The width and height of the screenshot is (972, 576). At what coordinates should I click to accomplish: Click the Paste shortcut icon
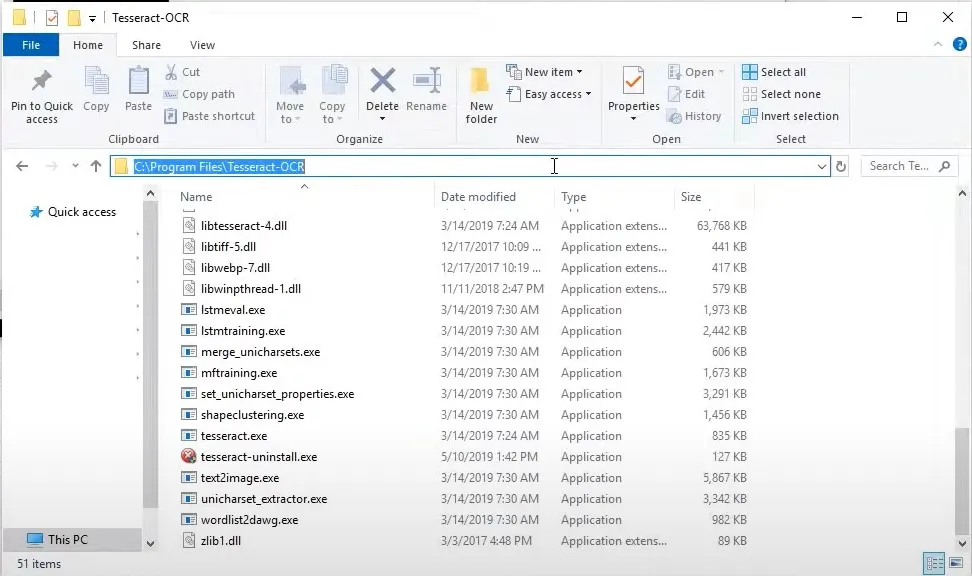pos(170,116)
